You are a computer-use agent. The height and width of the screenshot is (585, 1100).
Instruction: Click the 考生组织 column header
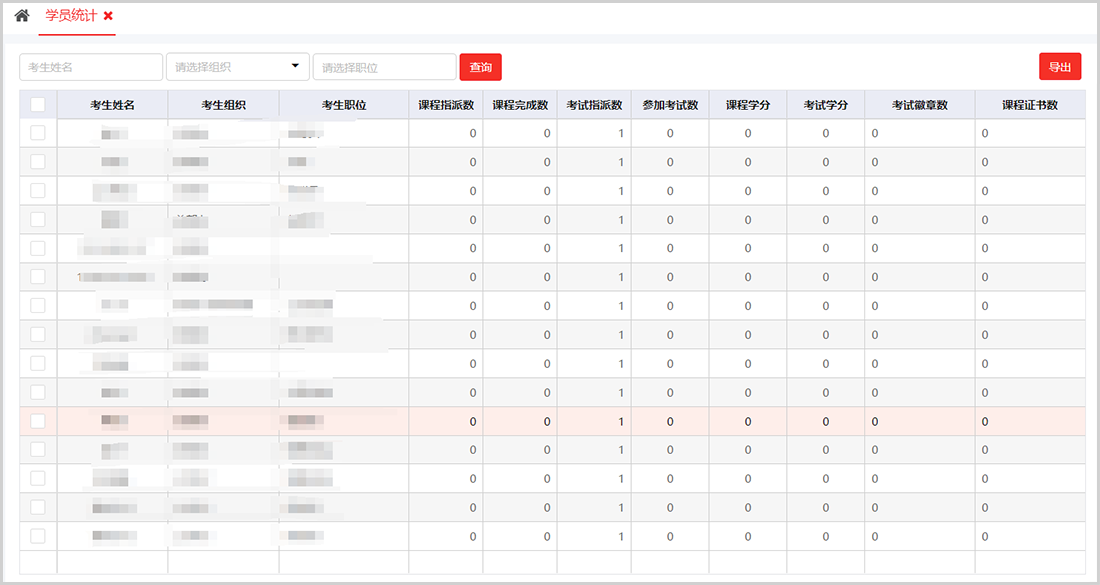tap(223, 105)
